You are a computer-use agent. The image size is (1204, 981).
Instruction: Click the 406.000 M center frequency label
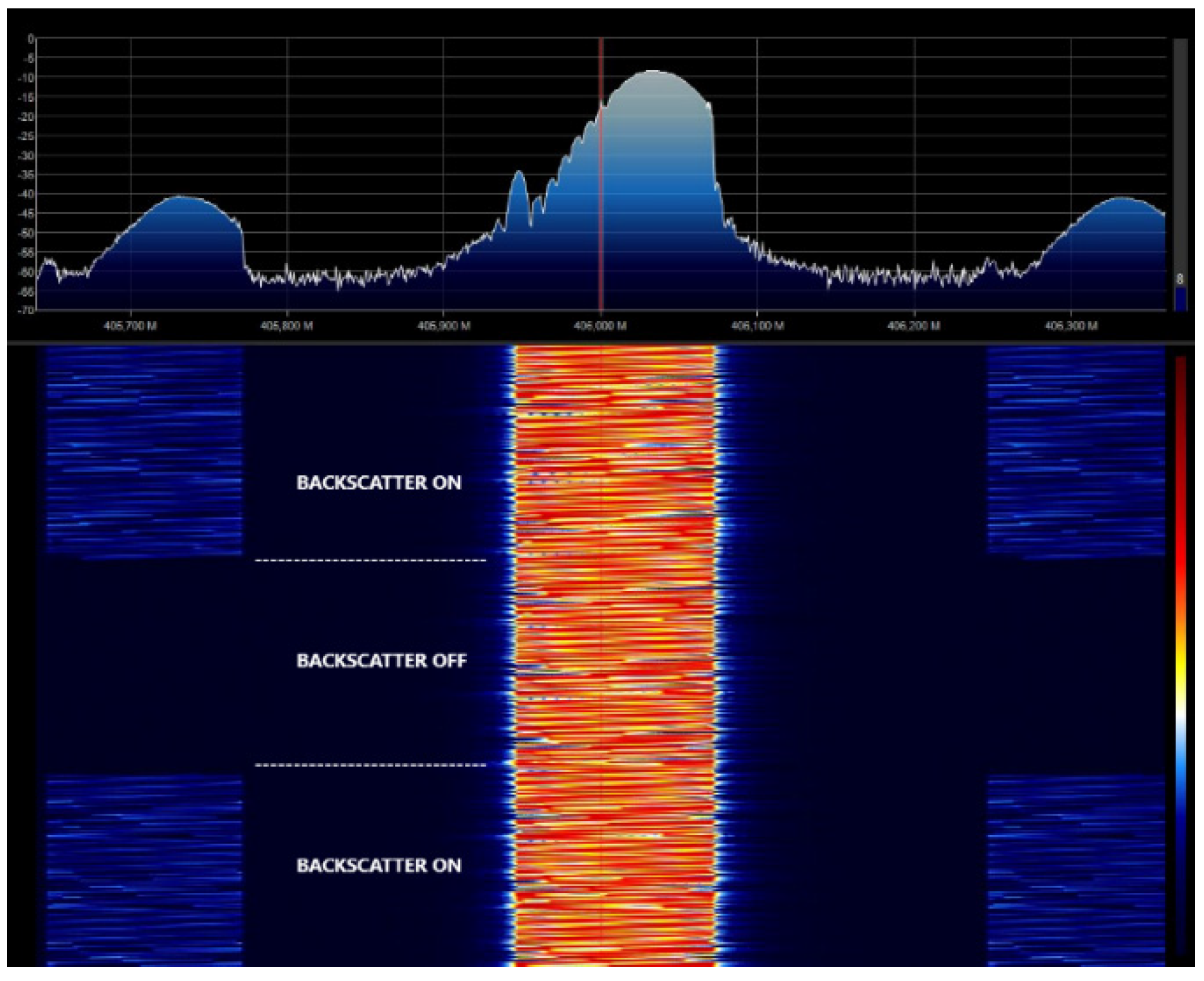600,326
